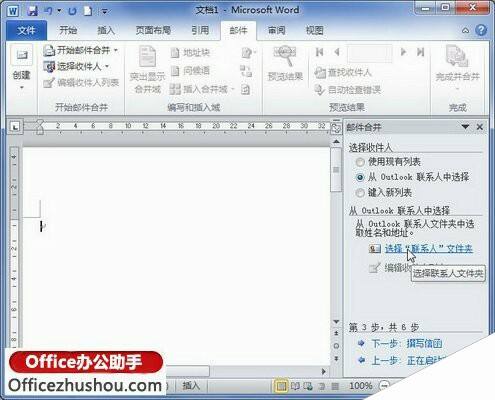
Task: Go to last record arrow icon
Action: click(x=421, y=52)
